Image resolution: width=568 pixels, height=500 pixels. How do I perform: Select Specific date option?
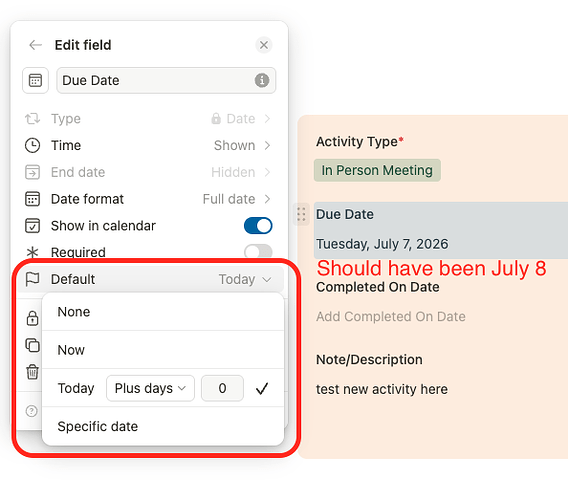[163, 426]
